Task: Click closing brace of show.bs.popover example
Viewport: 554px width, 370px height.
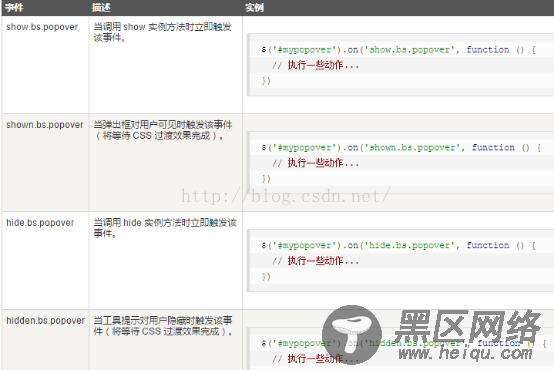Action: pyautogui.click(x=266, y=81)
